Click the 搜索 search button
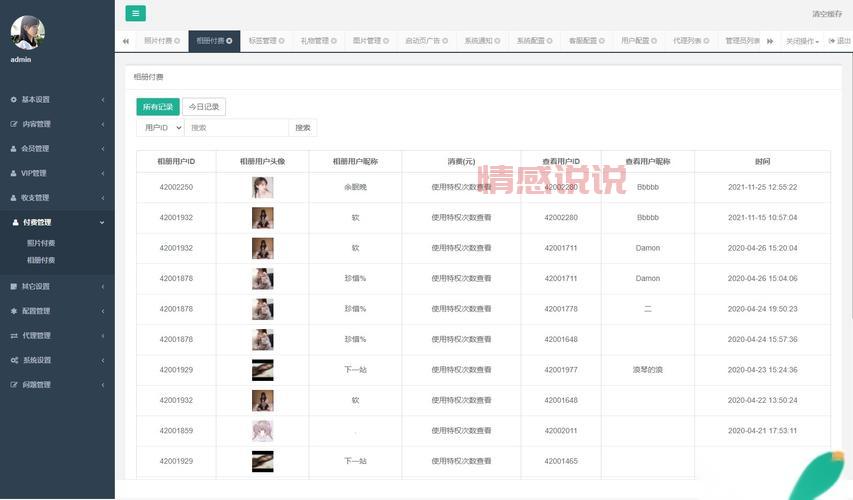 click(x=302, y=127)
